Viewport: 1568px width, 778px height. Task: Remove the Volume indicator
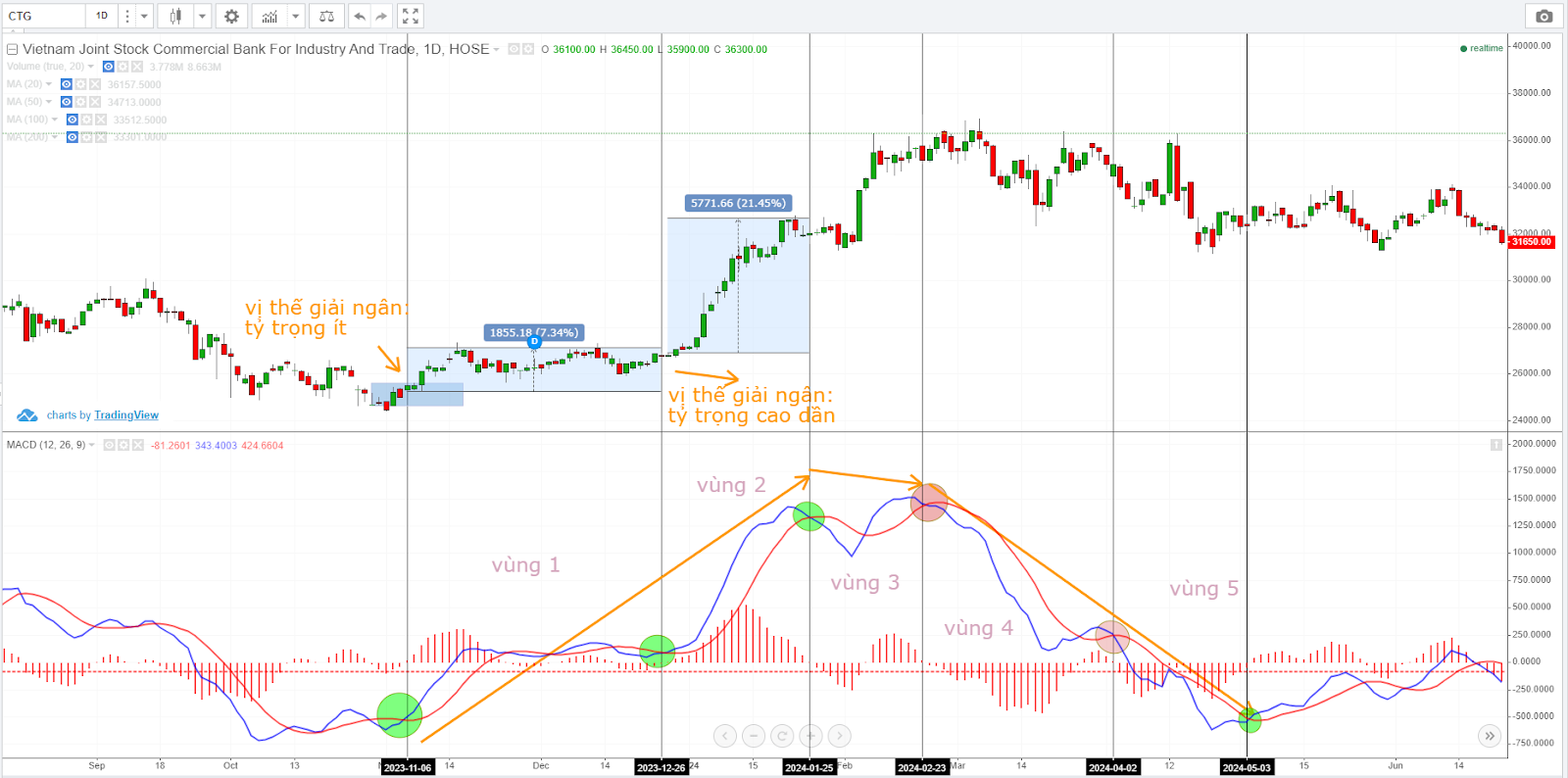[x=137, y=67]
